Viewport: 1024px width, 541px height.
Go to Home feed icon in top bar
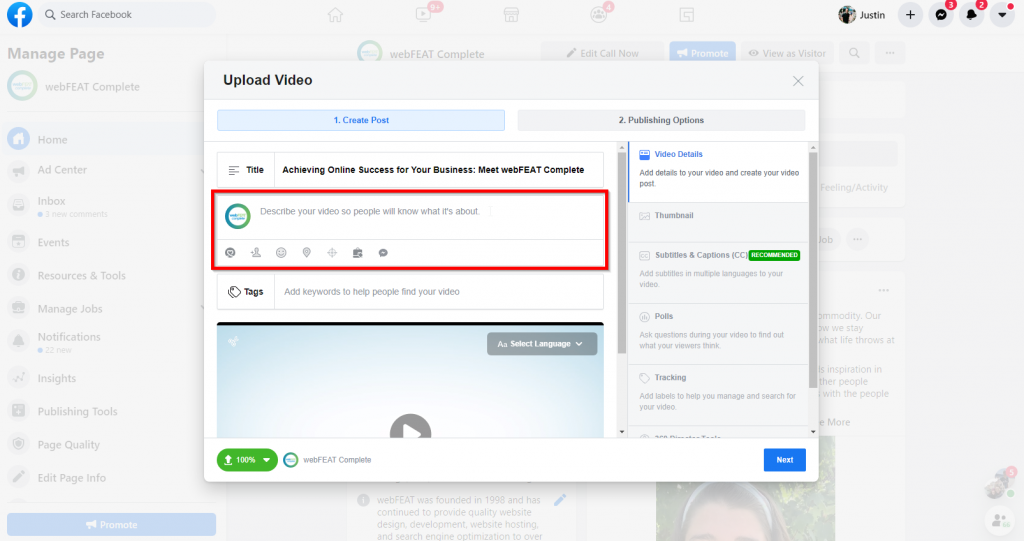coord(335,14)
